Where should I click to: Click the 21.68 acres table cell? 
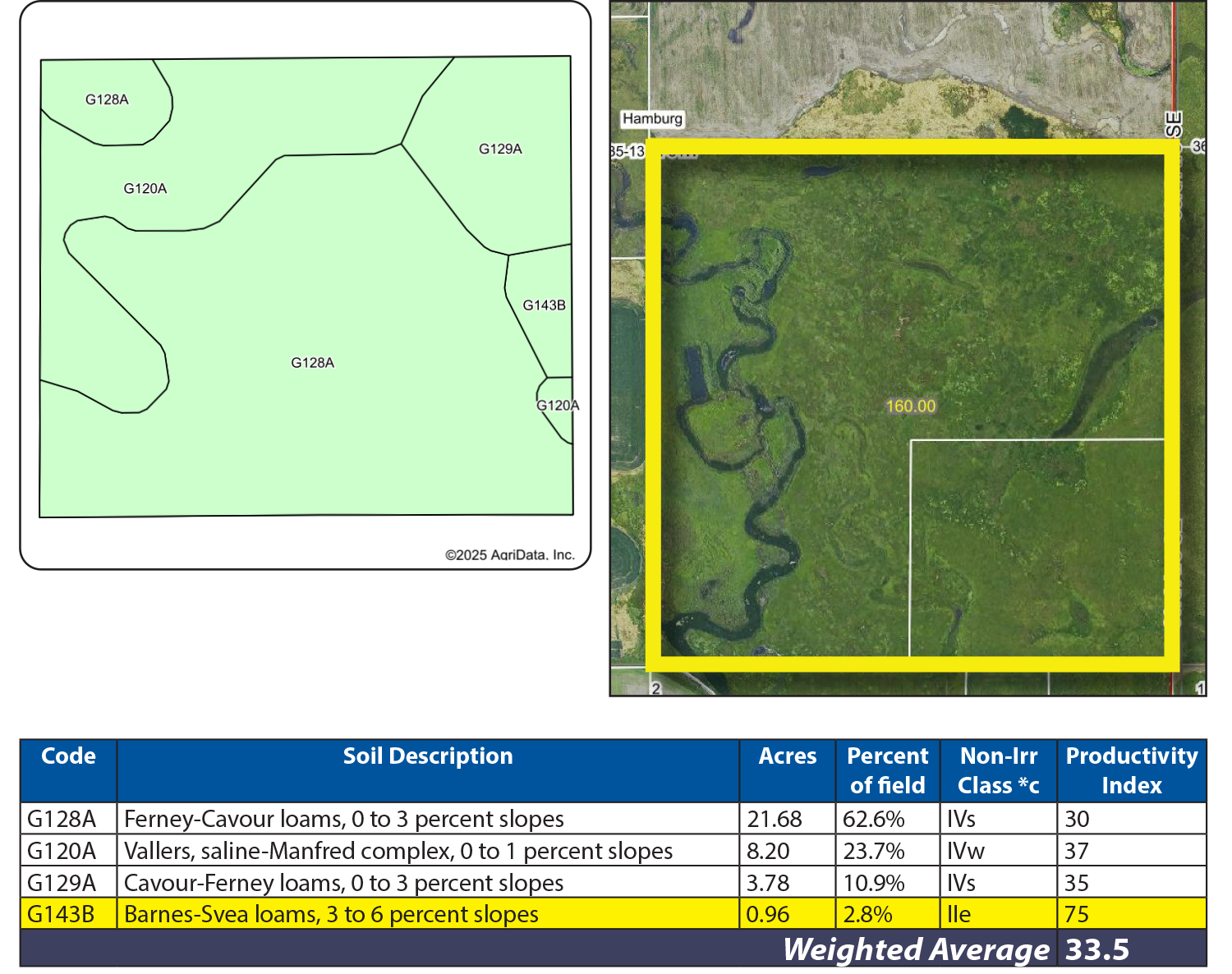pyautogui.click(x=774, y=819)
